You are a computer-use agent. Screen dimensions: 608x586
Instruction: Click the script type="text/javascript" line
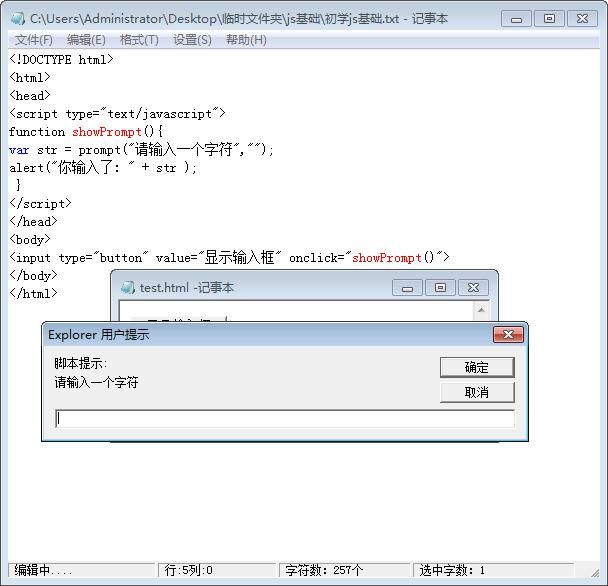(x=117, y=114)
